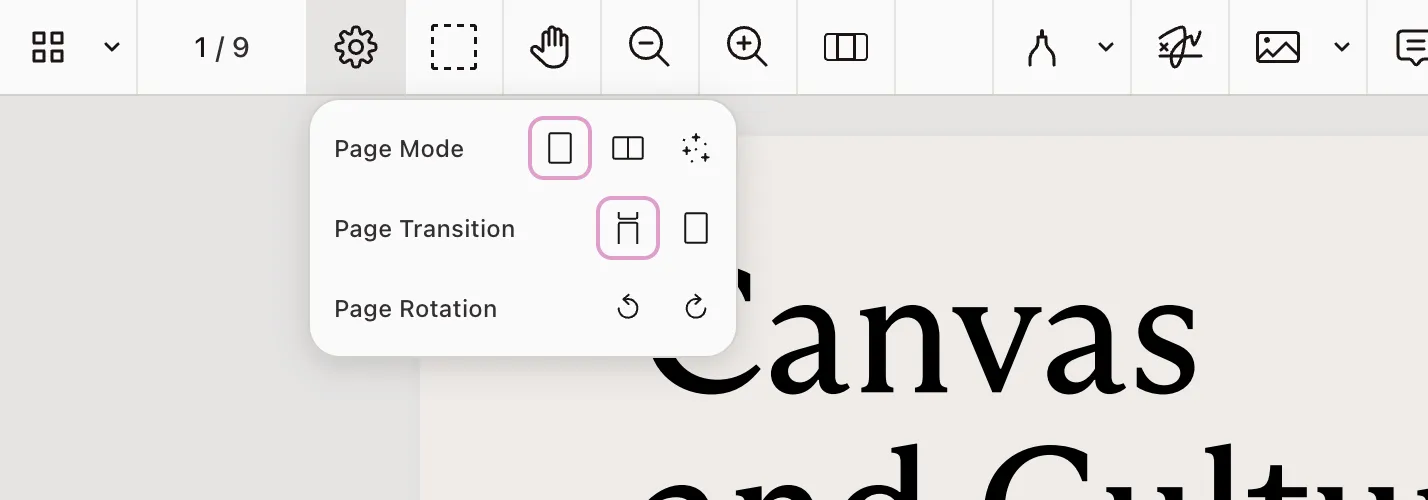This screenshot has height=500, width=1428.
Task: Select continuous page transition
Action: click(628, 228)
